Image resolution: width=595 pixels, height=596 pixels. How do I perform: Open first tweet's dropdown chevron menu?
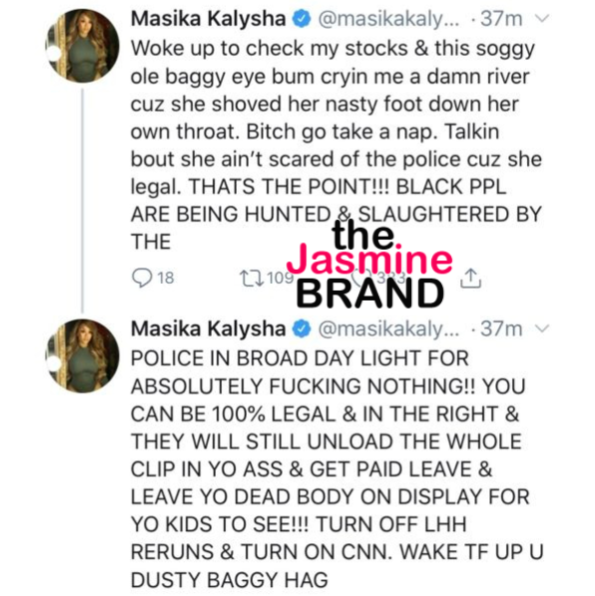pos(544,18)
